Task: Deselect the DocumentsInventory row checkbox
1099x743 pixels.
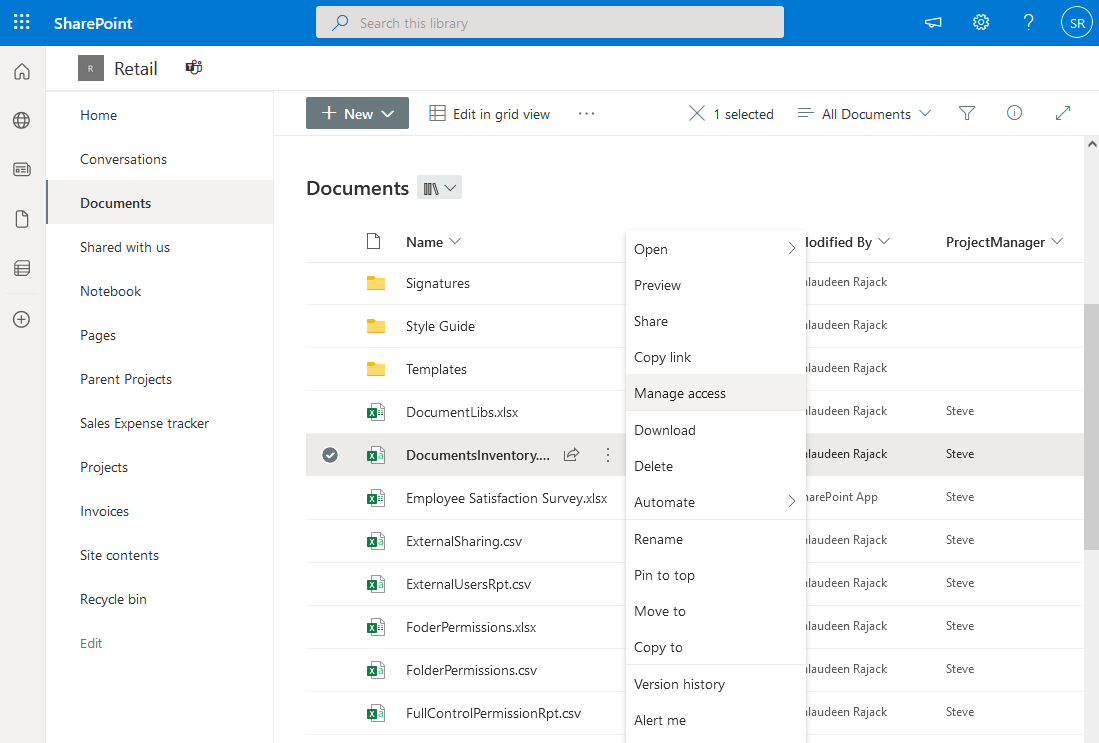Action: click(330, 454)
